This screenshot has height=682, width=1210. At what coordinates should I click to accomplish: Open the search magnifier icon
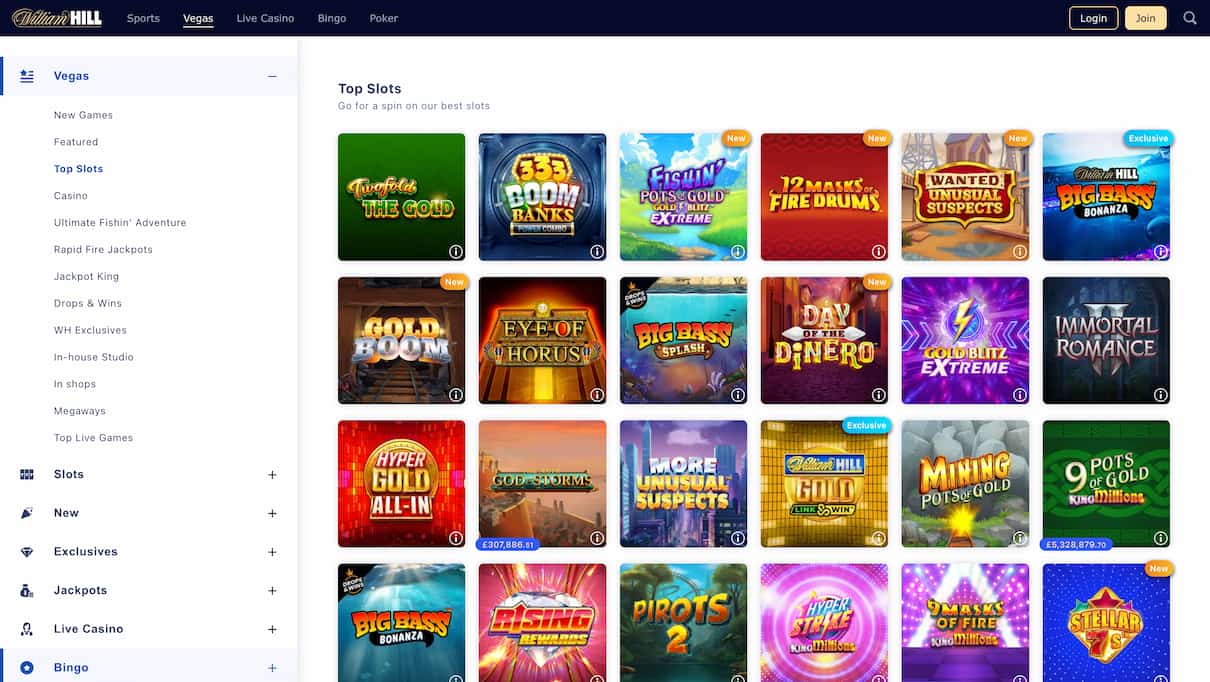[x=1189, y=18]
